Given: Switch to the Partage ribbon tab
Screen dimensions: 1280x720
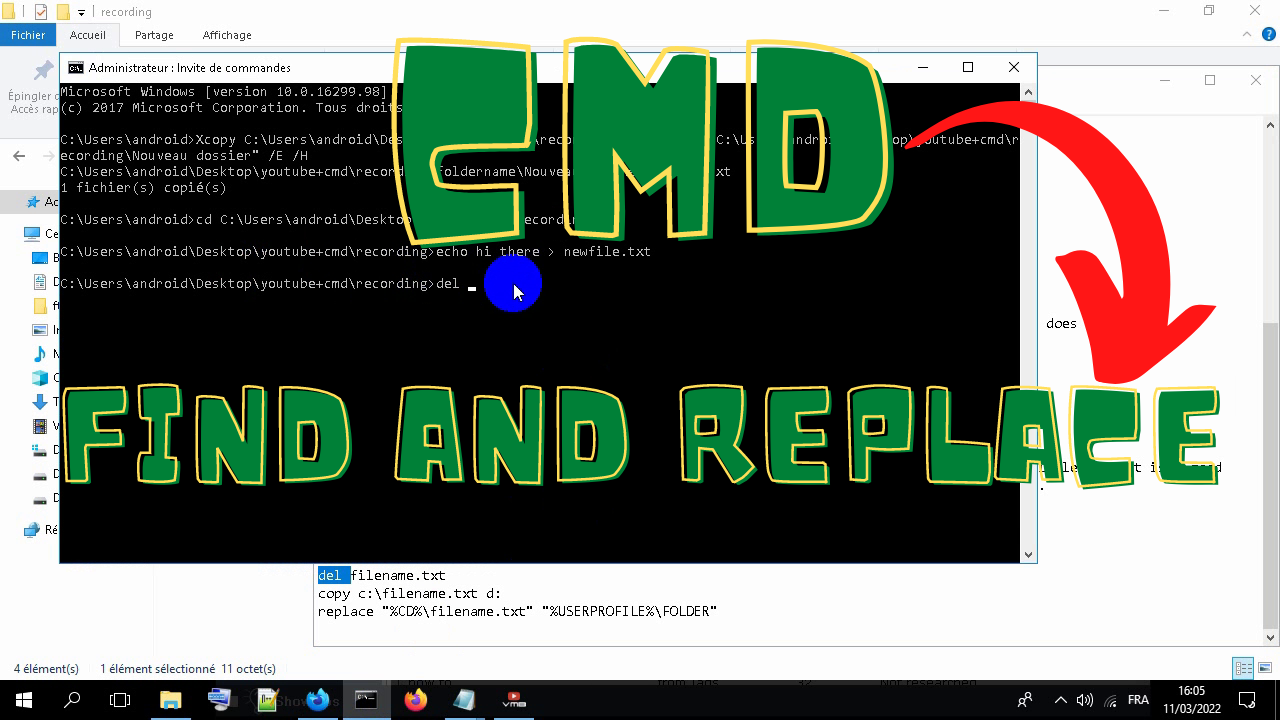Looking at the screenshot, I should (153, 35).
